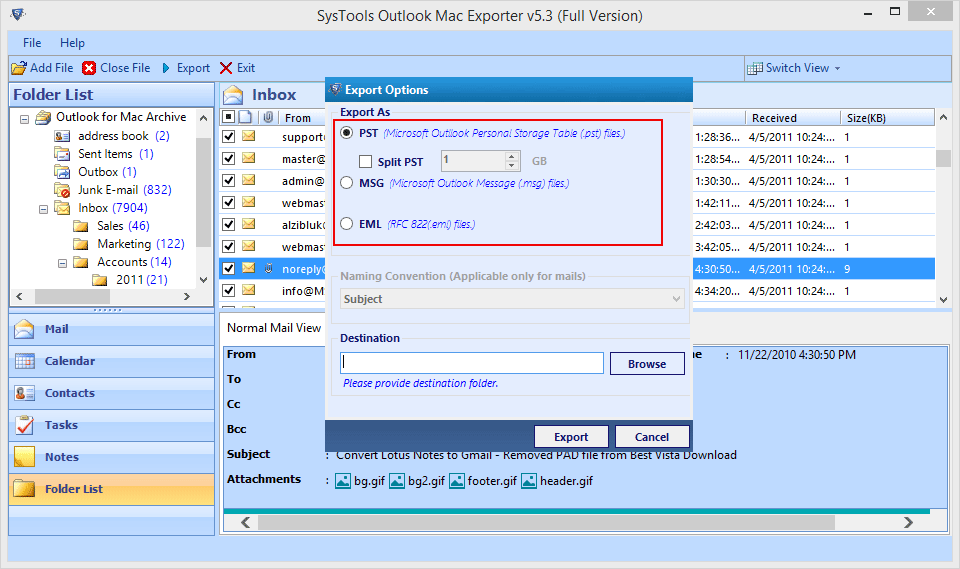
Task: Click the From column header
Action: click(302, 118)
